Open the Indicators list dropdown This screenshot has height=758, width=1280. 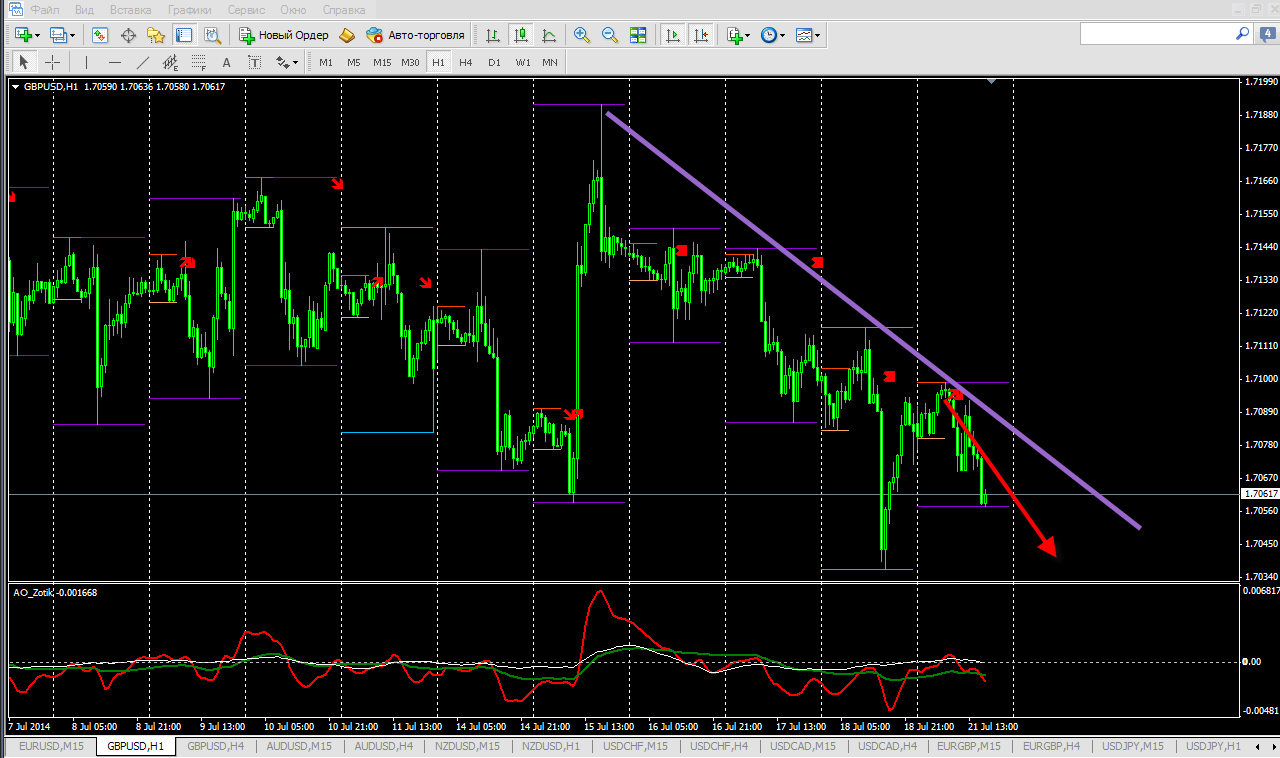(738, 35)
